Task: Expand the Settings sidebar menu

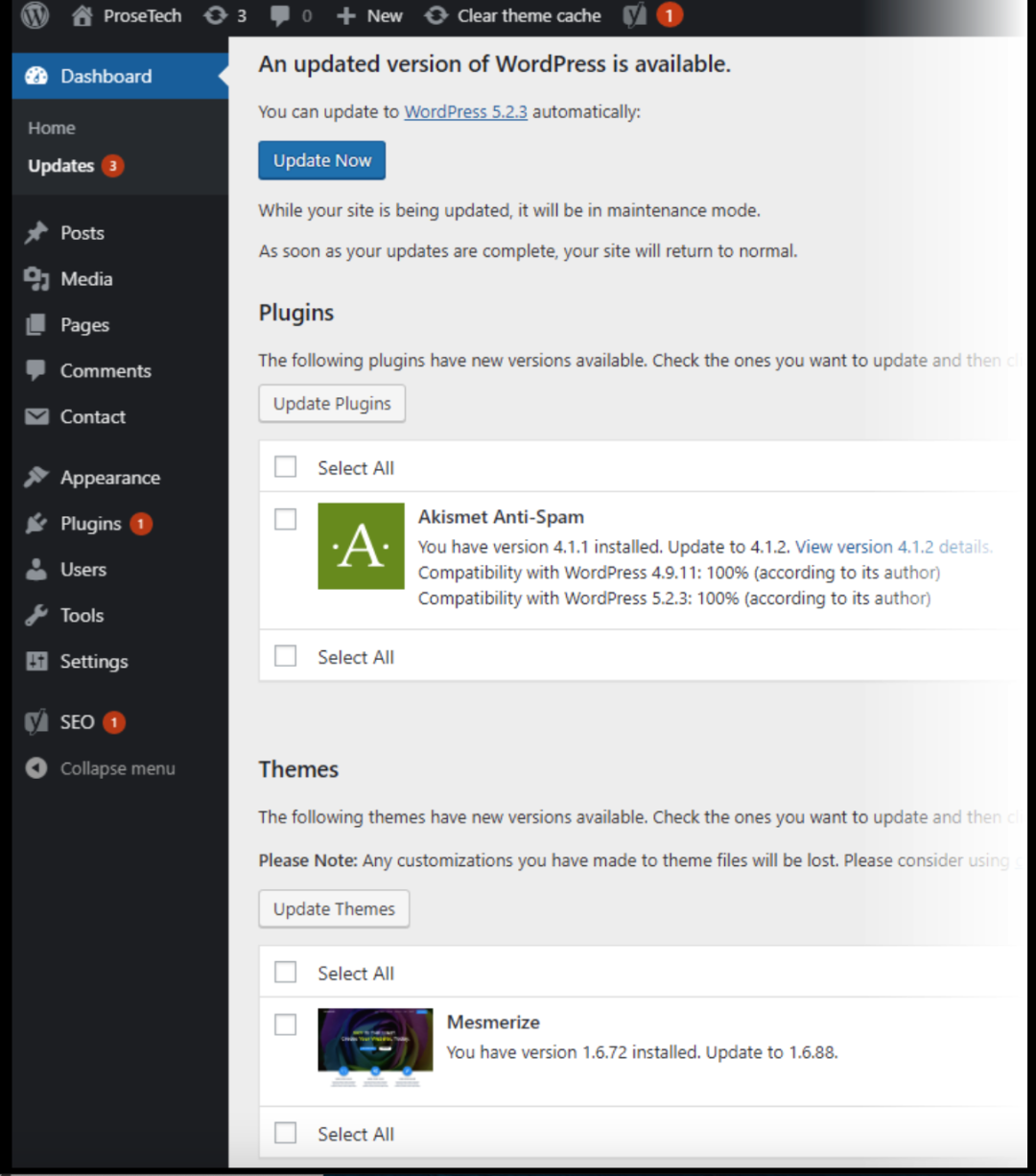Action: click(x=93, y=661)
